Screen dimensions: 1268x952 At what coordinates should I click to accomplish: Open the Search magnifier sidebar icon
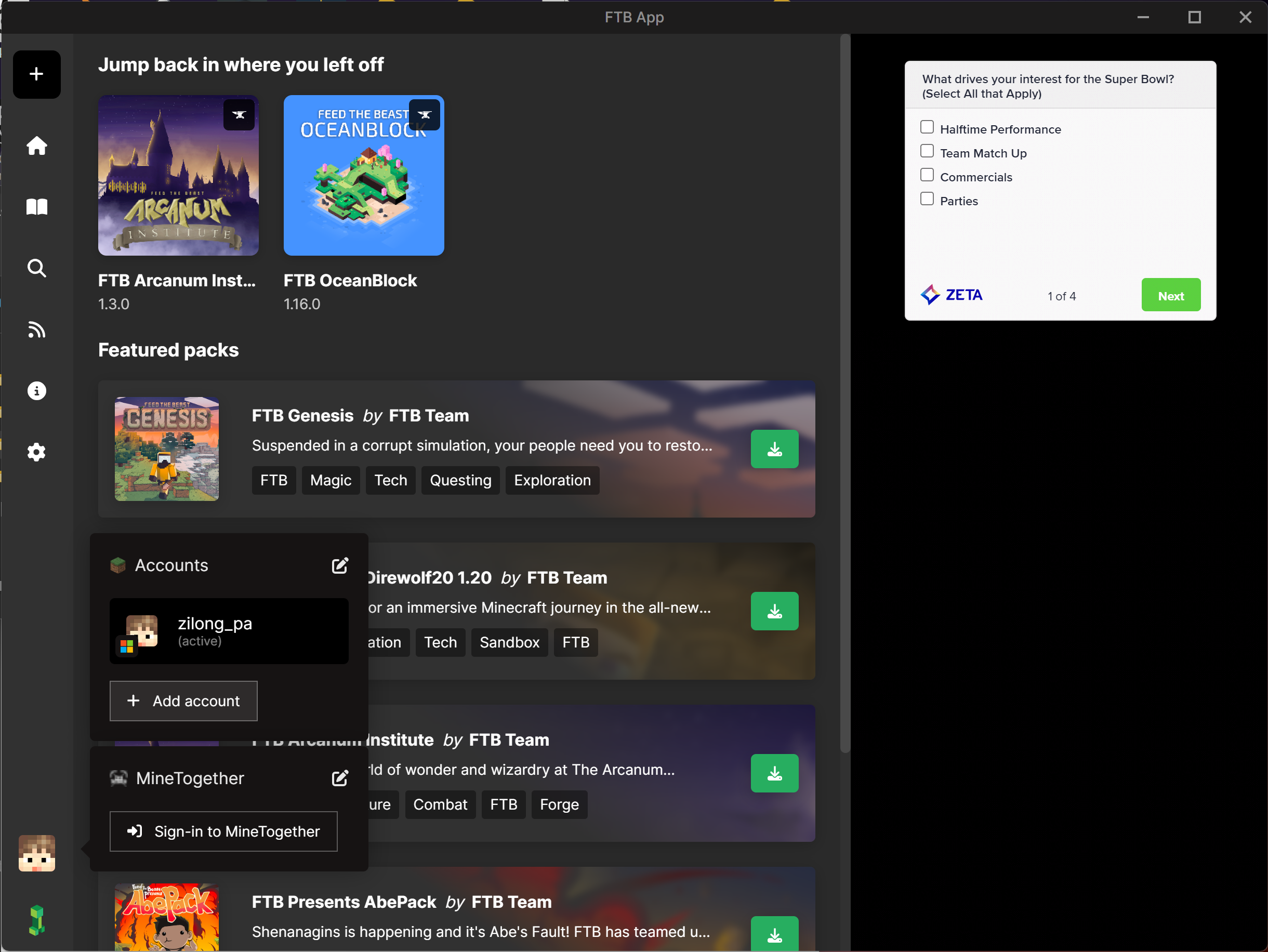(37, 268)
